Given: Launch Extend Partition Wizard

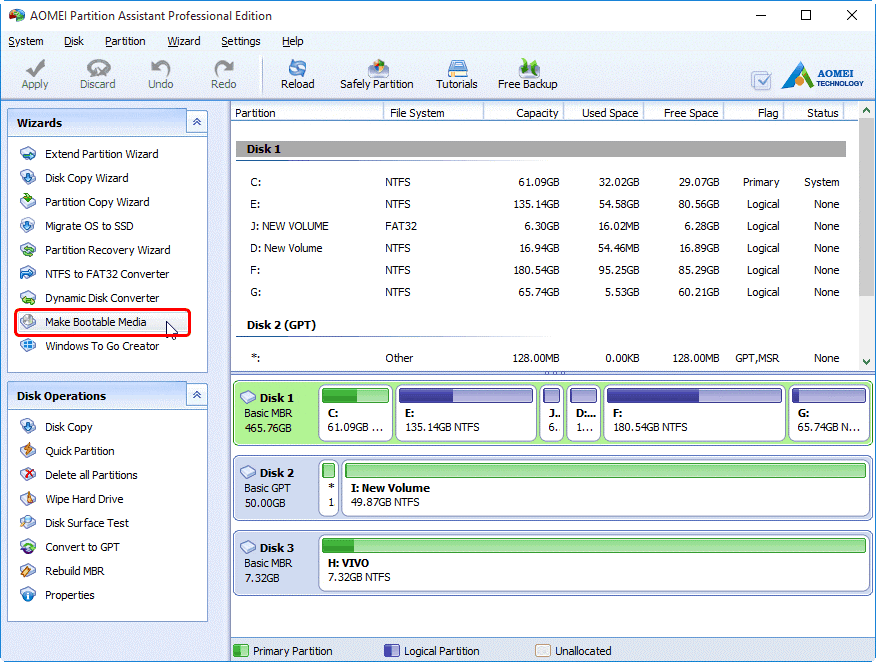Looking at the screenshot, I should click(x=102, y=154).
